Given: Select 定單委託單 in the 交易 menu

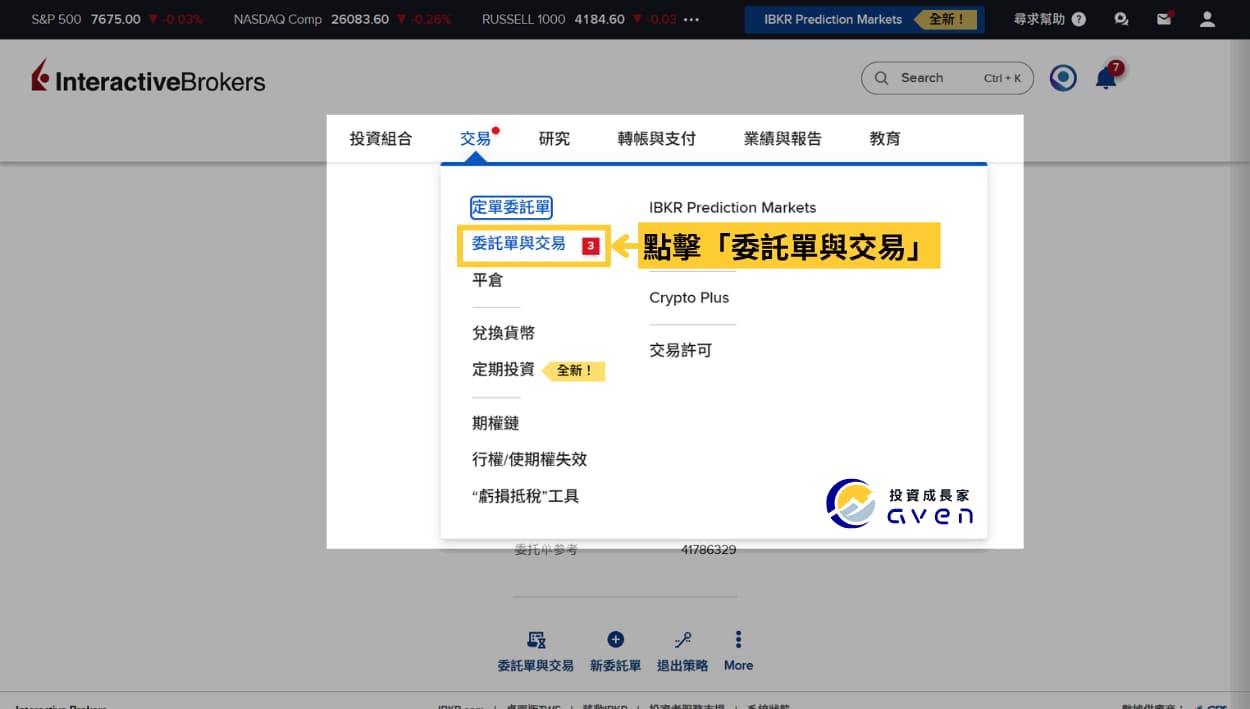Looking at the screenshot, I should [x=511, y=207].
